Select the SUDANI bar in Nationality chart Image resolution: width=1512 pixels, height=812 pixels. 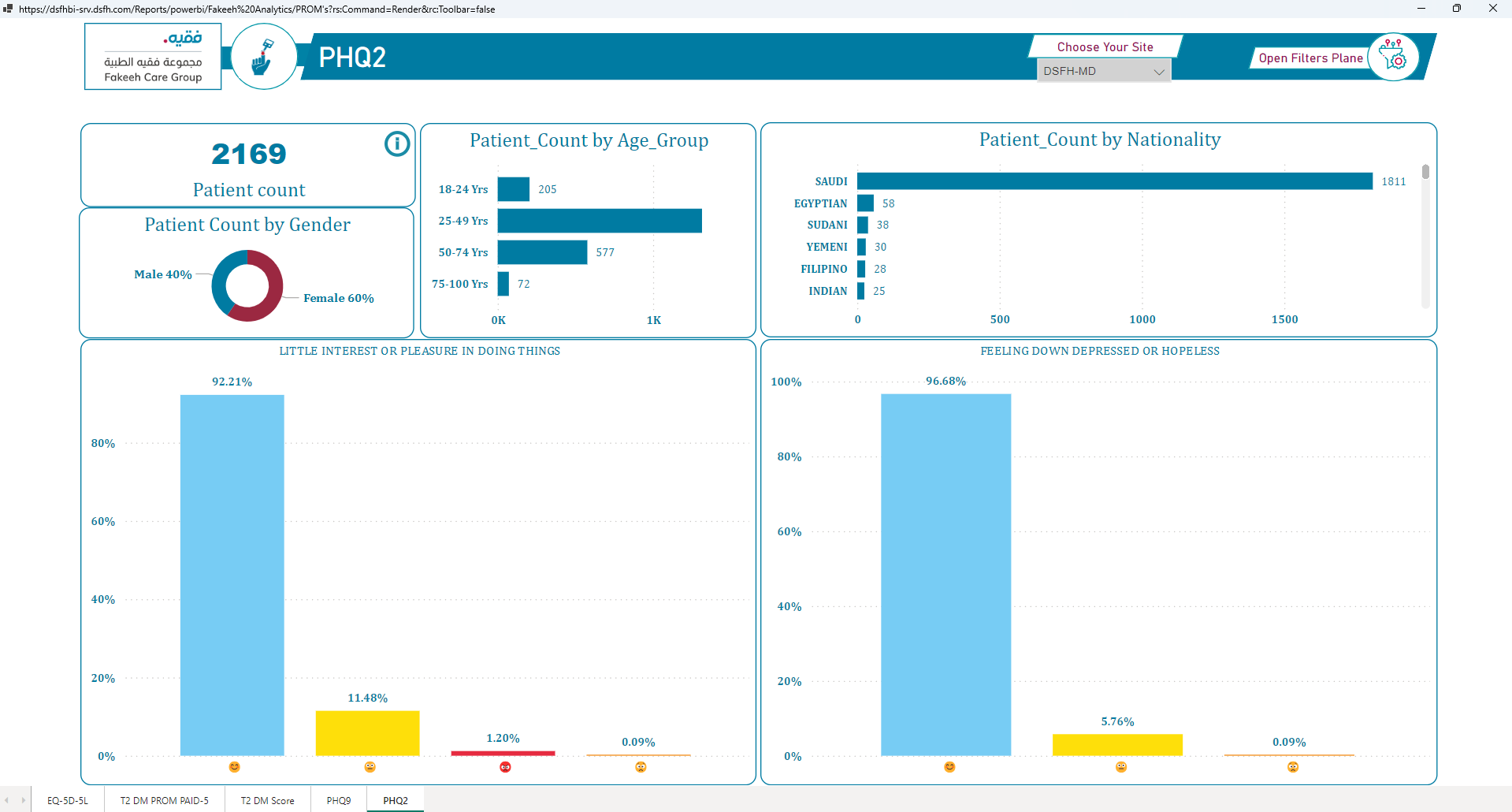[x=863, y=225]
